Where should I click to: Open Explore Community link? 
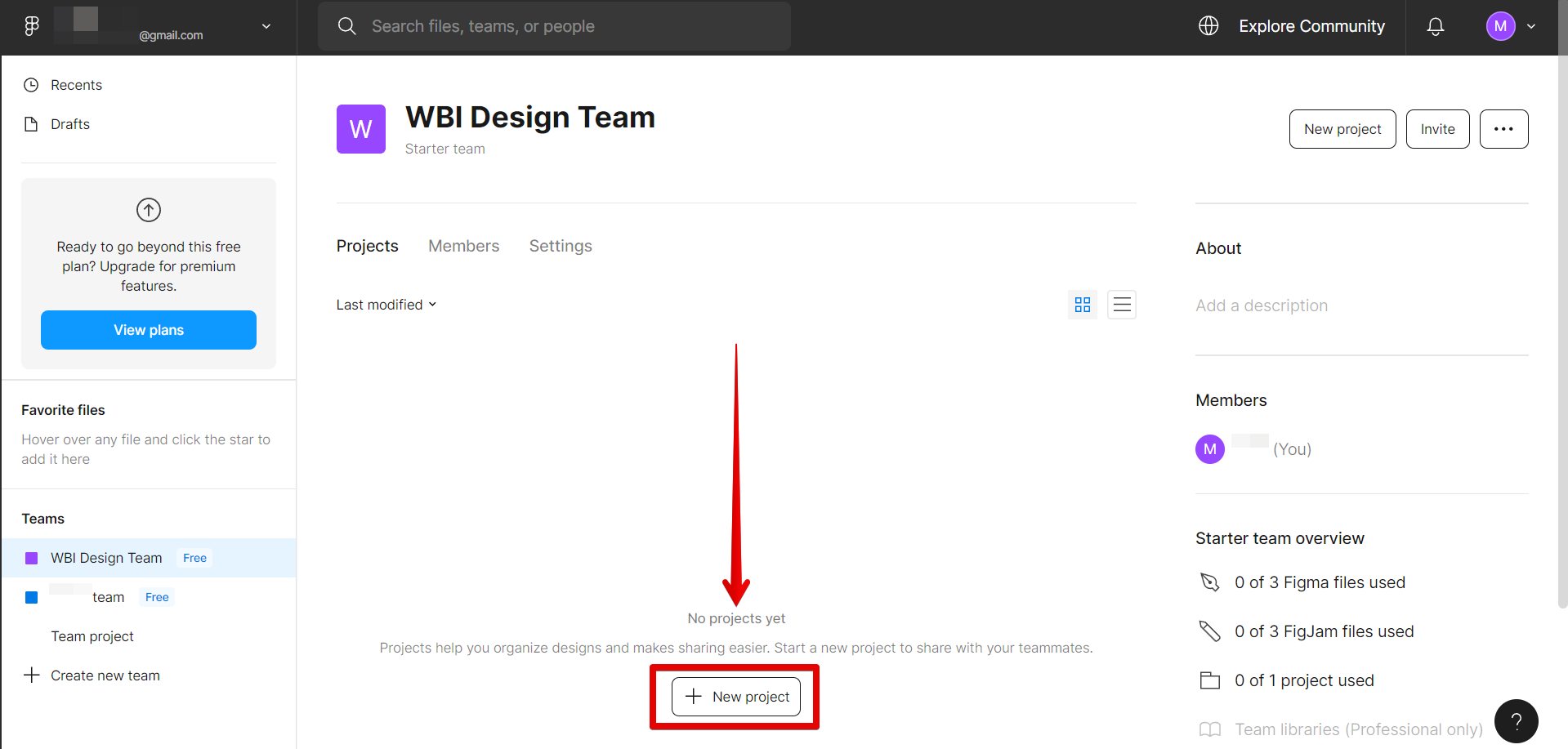[x=1312, y=26]
